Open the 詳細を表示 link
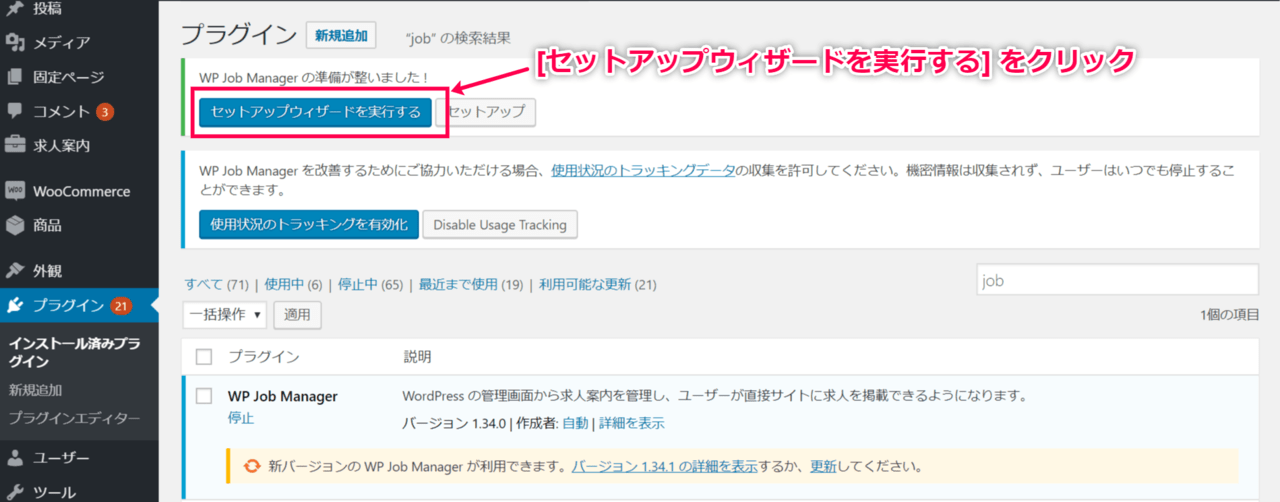The height and width of the screenshot is (502, 1280). pos(631,423)
